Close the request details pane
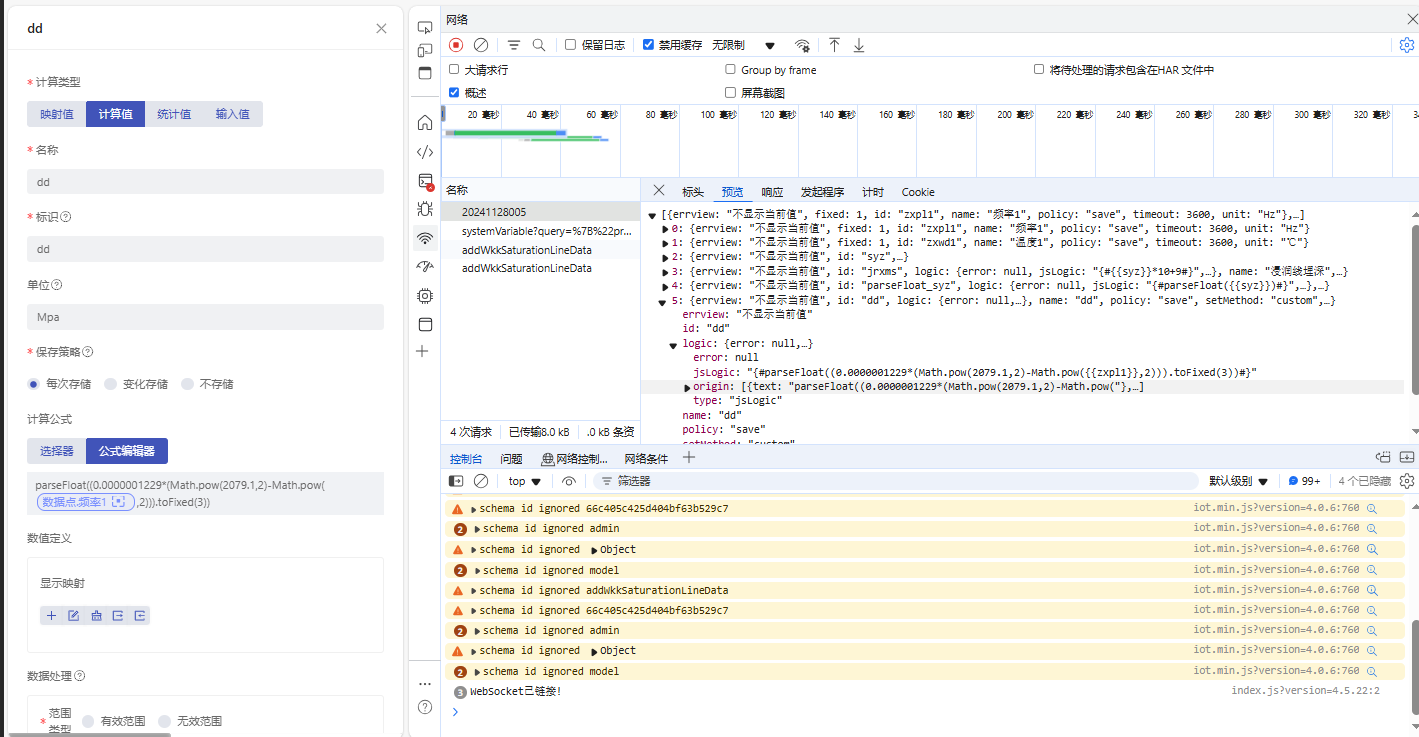 click(658, 191)
